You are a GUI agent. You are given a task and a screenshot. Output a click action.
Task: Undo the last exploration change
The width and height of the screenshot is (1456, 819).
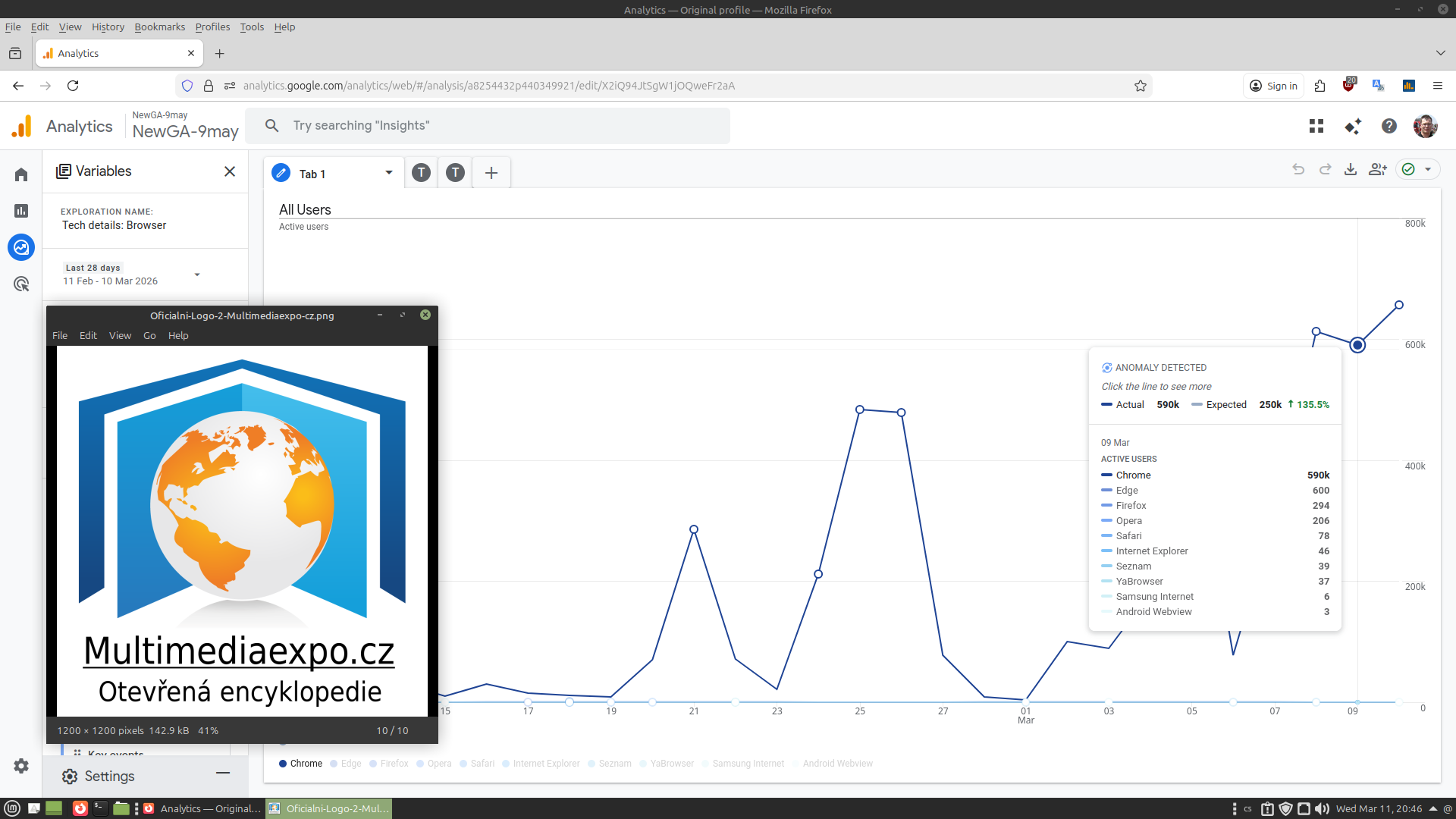coord(1298,169)
